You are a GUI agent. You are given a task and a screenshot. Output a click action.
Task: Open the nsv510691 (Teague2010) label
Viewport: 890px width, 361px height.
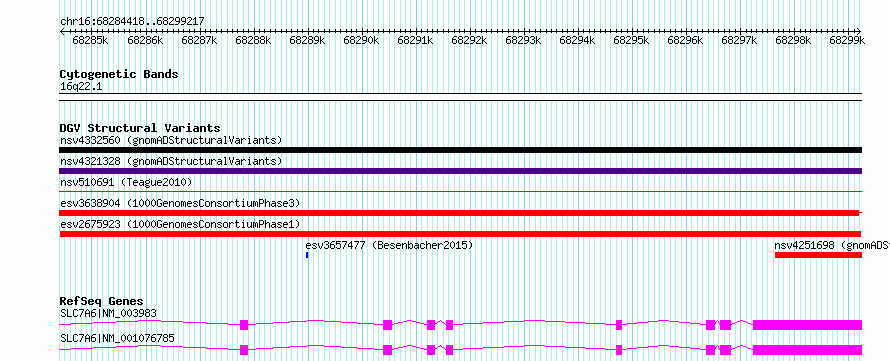[126, 182]
